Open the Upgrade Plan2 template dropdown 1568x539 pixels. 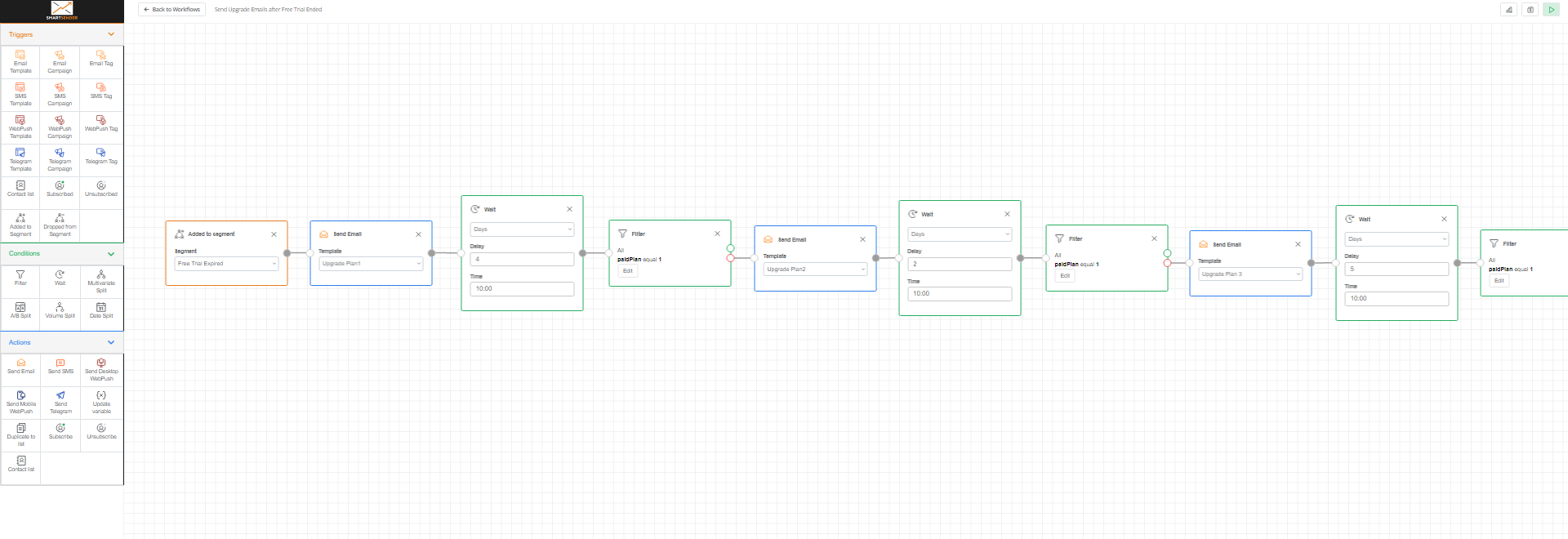pyautogui.click(x=815, y=269)
